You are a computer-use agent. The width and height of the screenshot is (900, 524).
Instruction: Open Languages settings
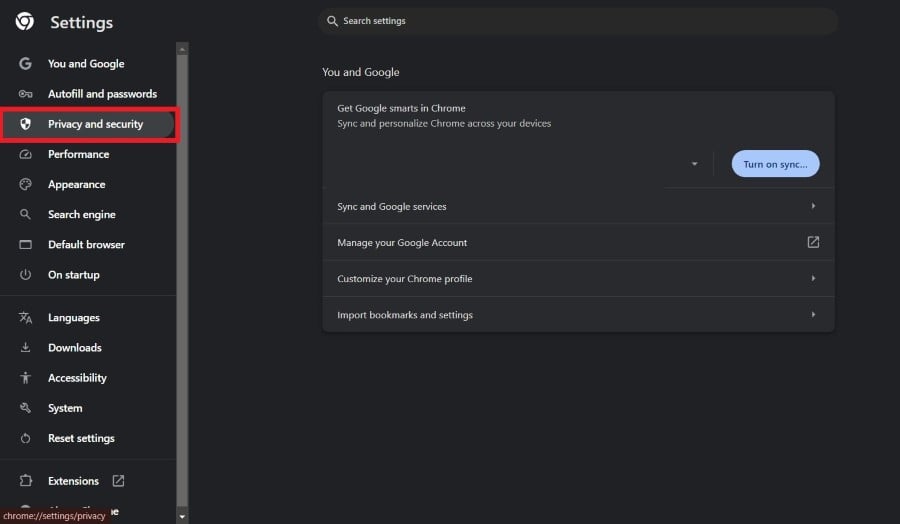pyautogui.click(x=88, y=317)
